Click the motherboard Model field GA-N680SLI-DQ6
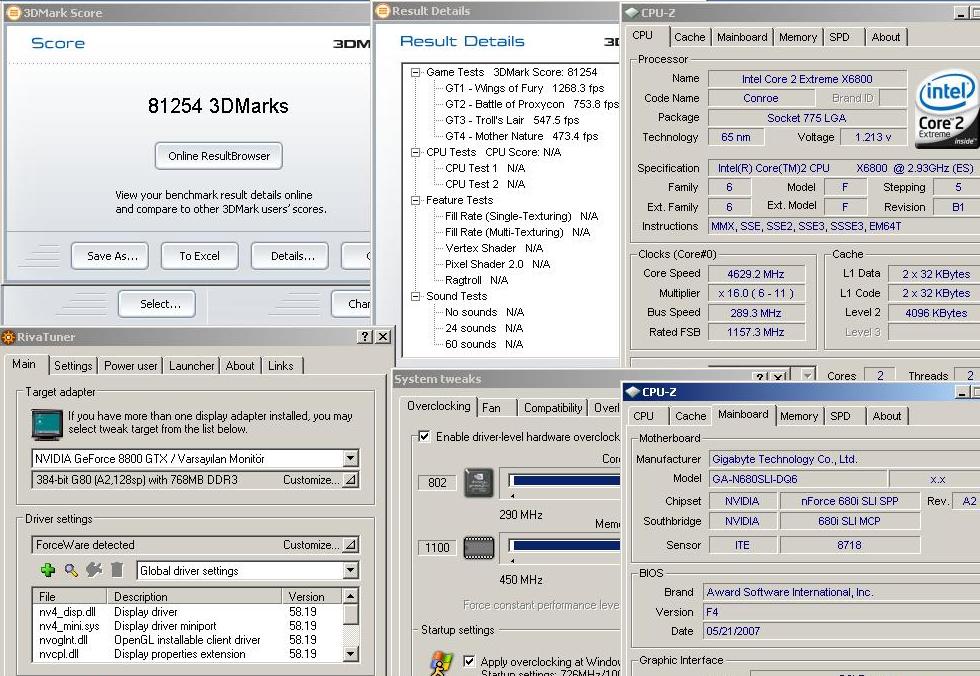 pyautogui.click(x=798, y=479)
